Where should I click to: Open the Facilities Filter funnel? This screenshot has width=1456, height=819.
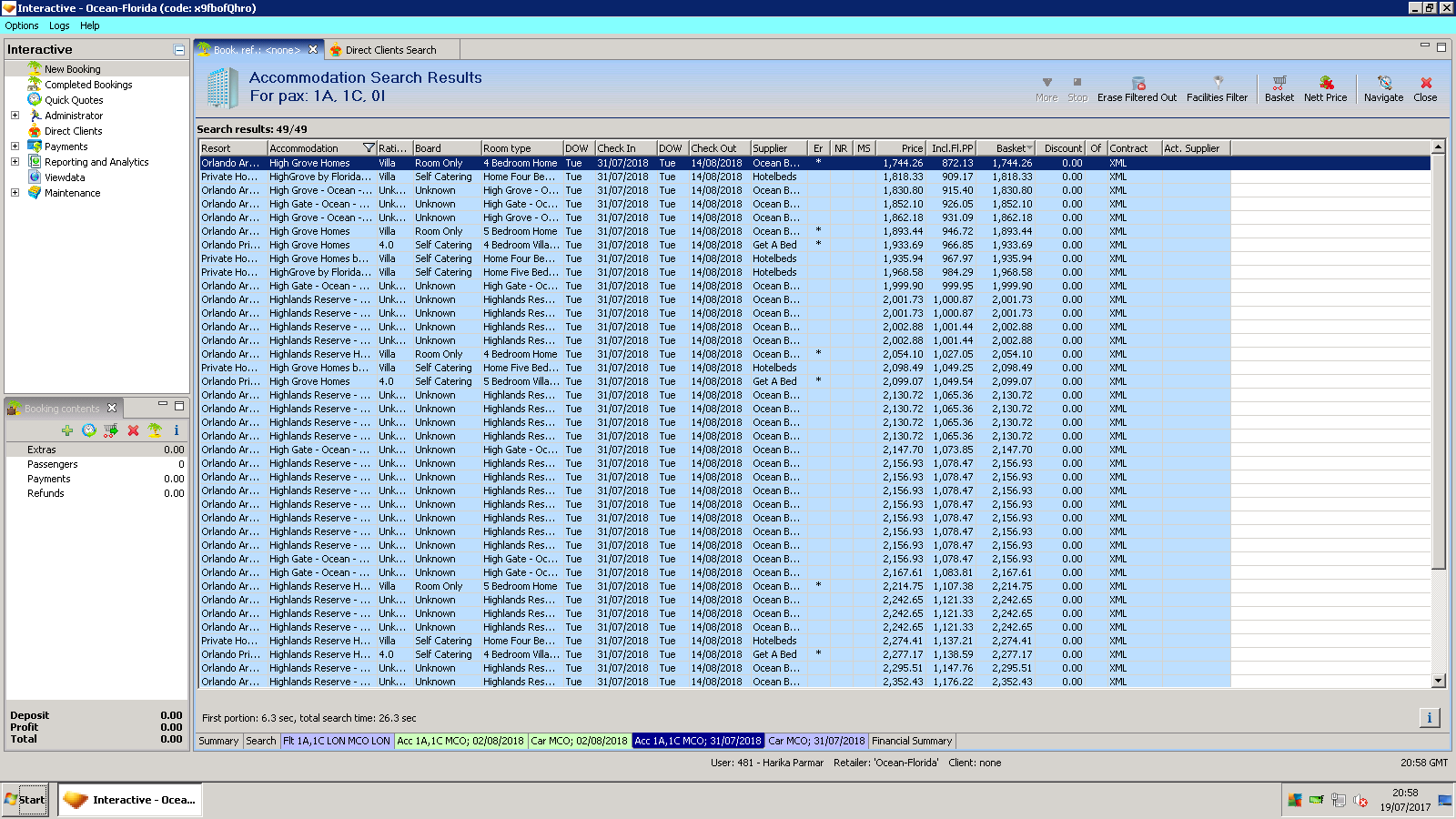(x=1218, y=83)
